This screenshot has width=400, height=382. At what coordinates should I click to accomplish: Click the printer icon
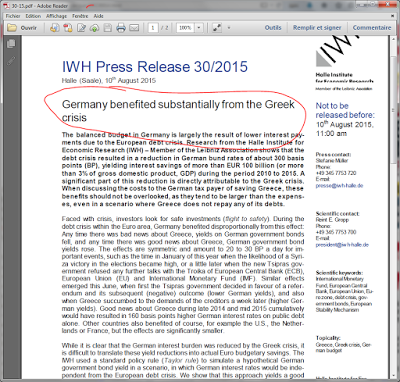121,28
